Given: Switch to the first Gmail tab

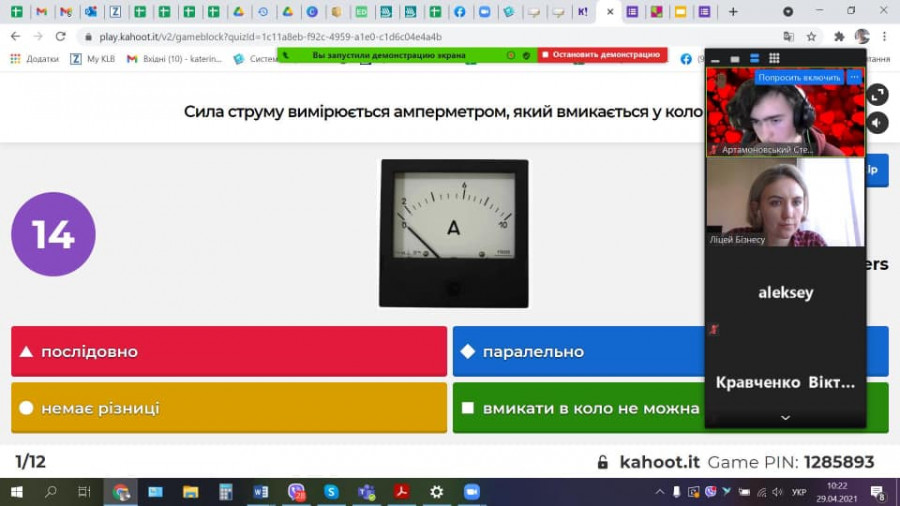Looking at the screenshot, I should point(41,11).
